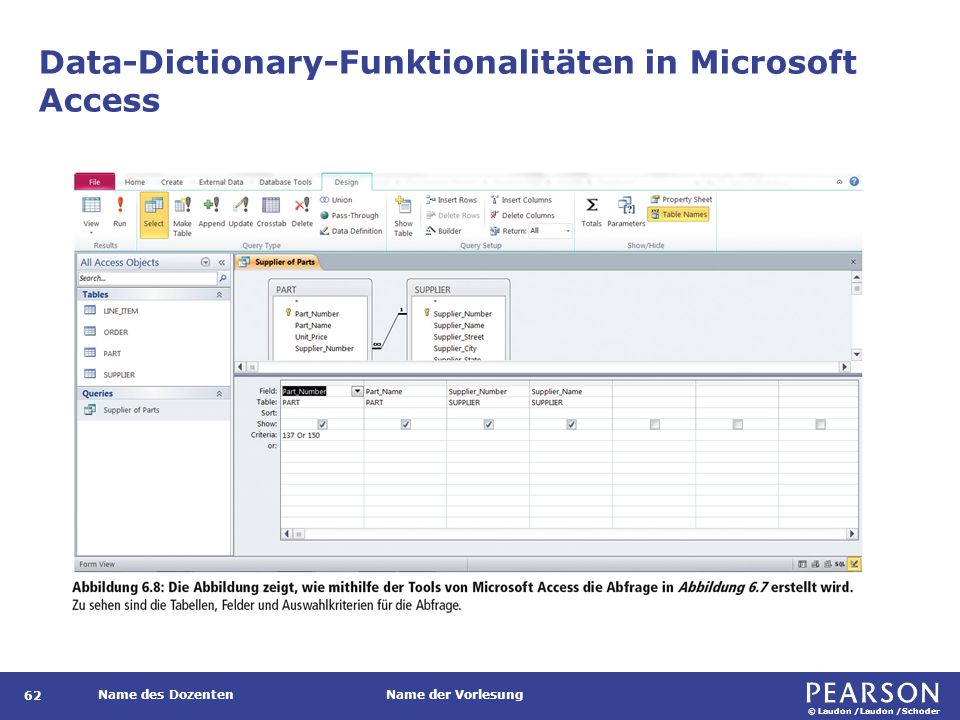Uncheck Show box for Supplier_Name column
960x720 pixels.
(x=571, y=424)
